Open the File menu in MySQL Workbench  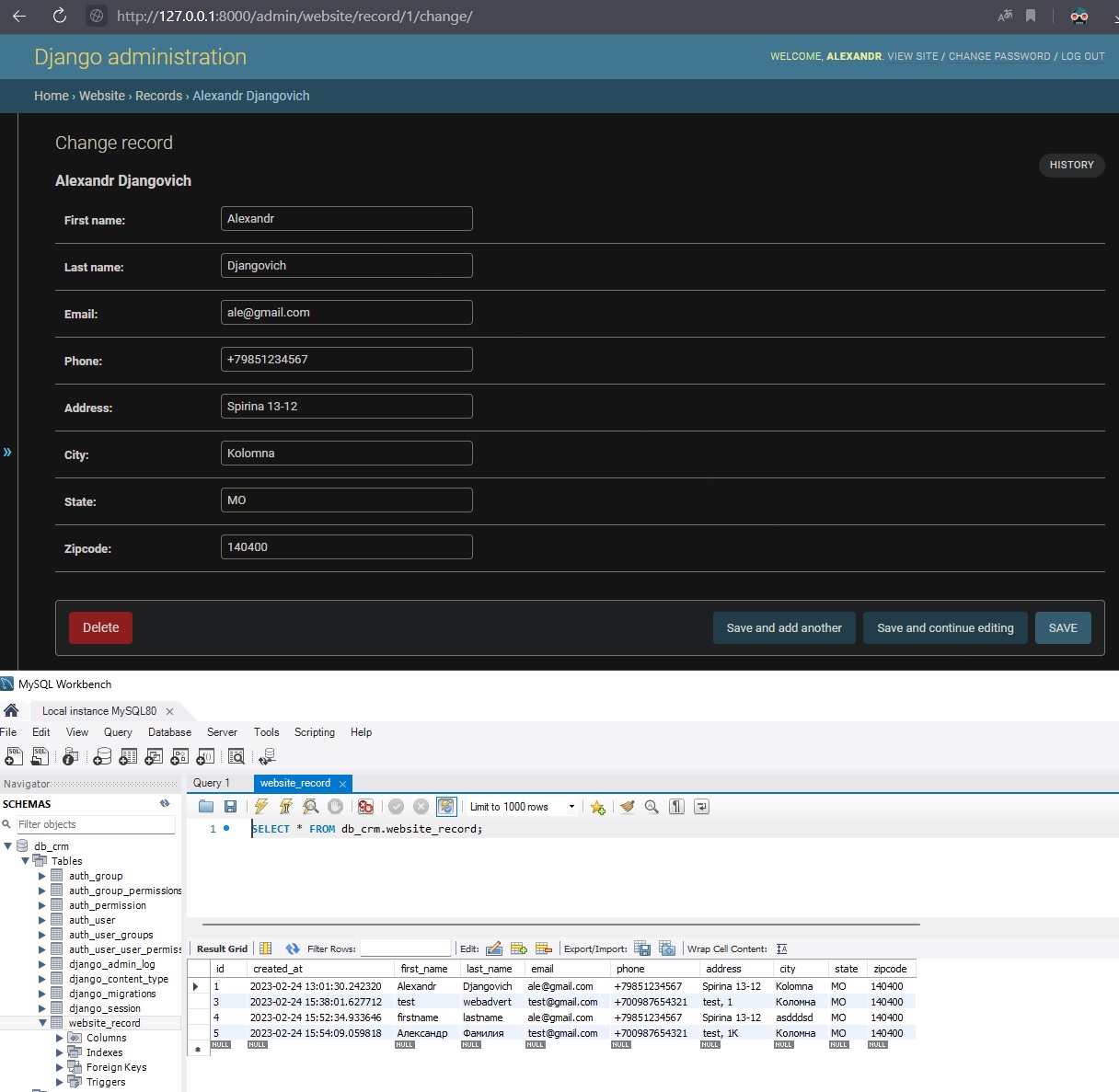click(x=8, y=732)
